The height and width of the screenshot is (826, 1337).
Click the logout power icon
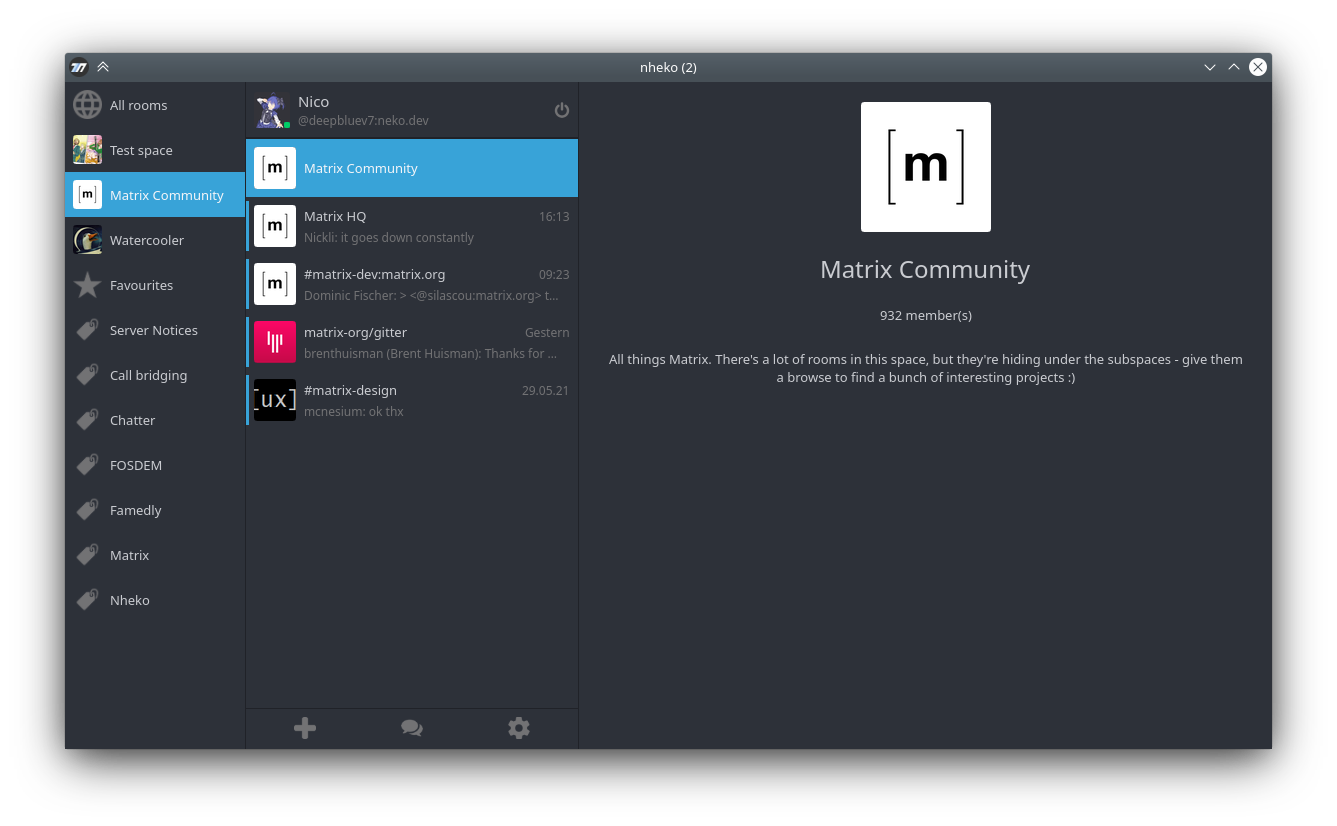pos(562,110)
